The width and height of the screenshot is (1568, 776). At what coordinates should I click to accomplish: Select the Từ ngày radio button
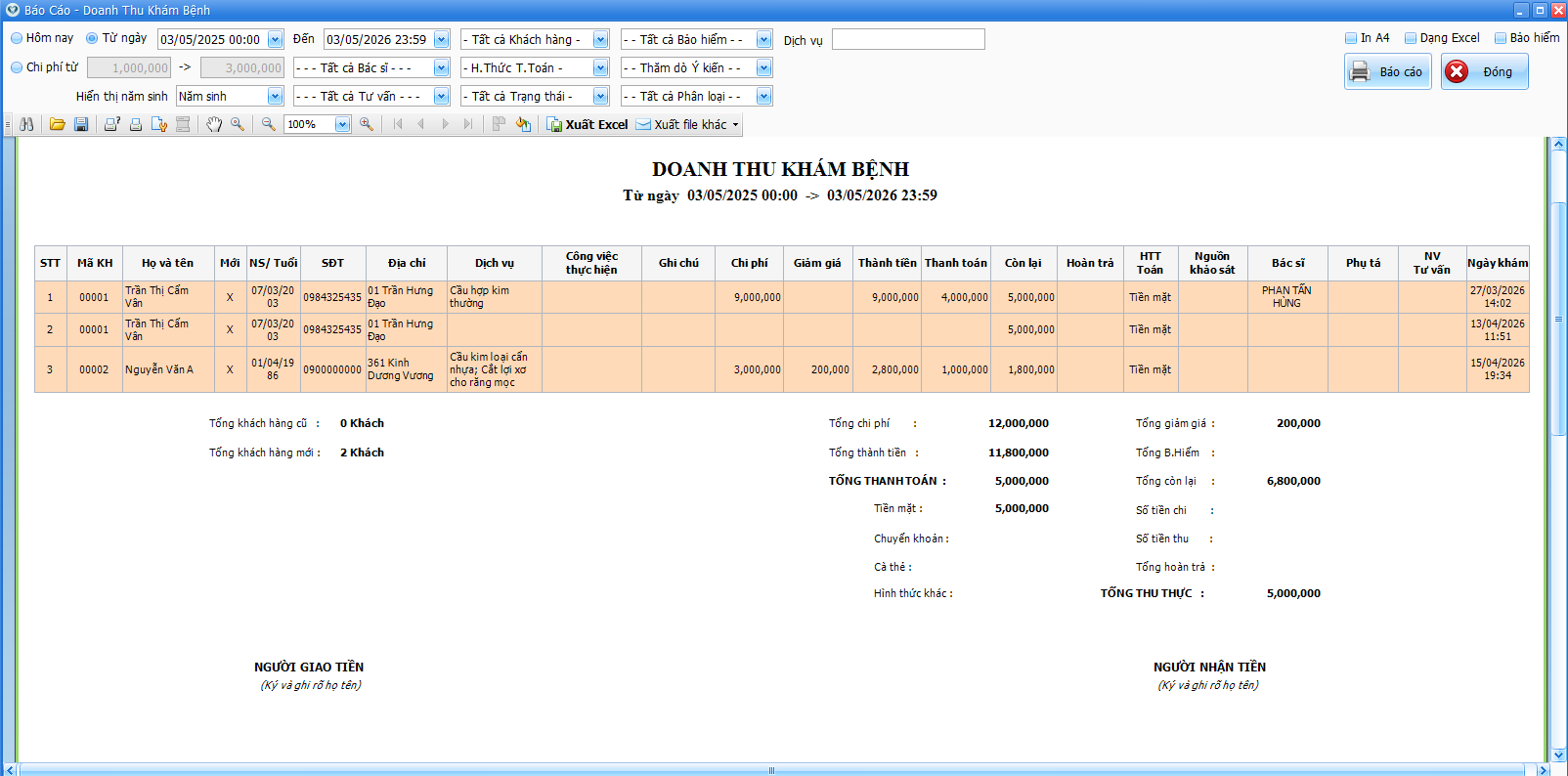[92, 38]
